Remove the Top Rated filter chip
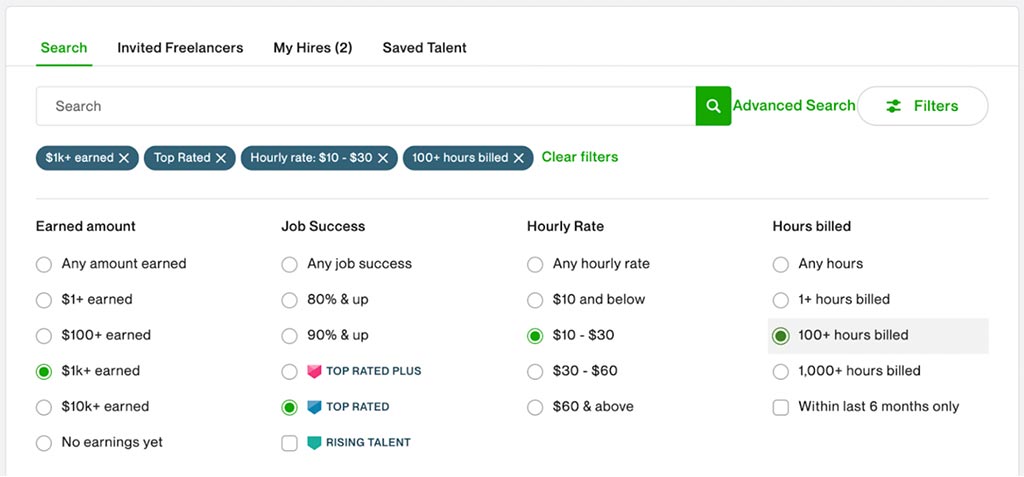The height and width of the screenshot is (477, 1024). [221, 158]
